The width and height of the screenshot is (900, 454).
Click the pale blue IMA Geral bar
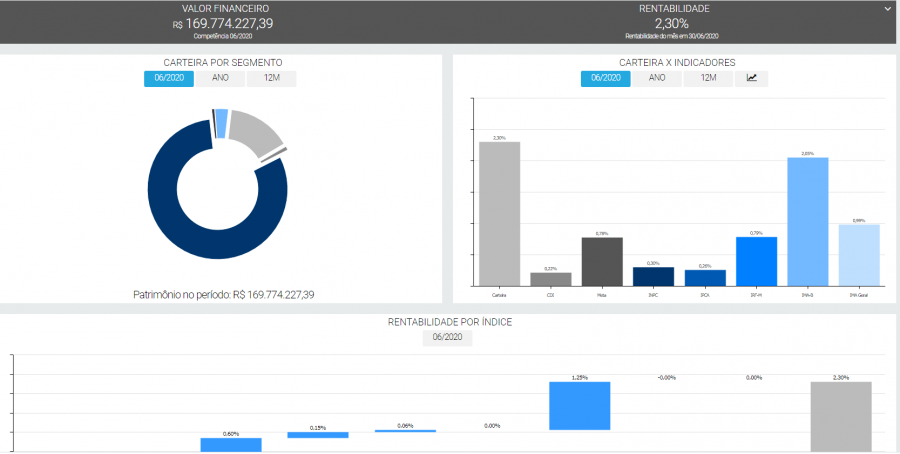coord(858,254)
